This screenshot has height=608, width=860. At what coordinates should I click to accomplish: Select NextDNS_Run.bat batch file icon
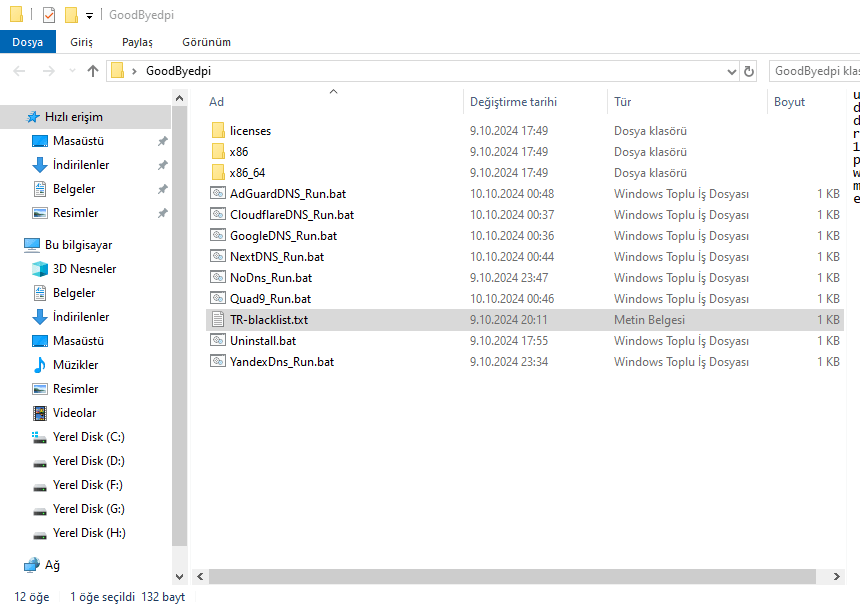[218, 256]
